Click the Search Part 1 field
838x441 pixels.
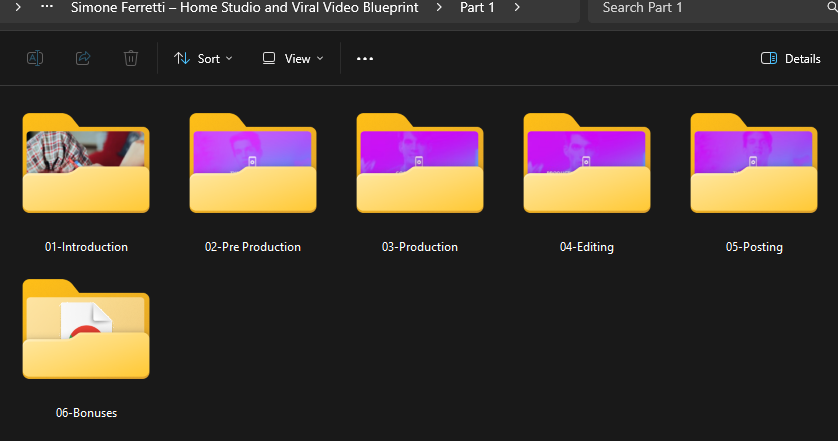point(710,7)
